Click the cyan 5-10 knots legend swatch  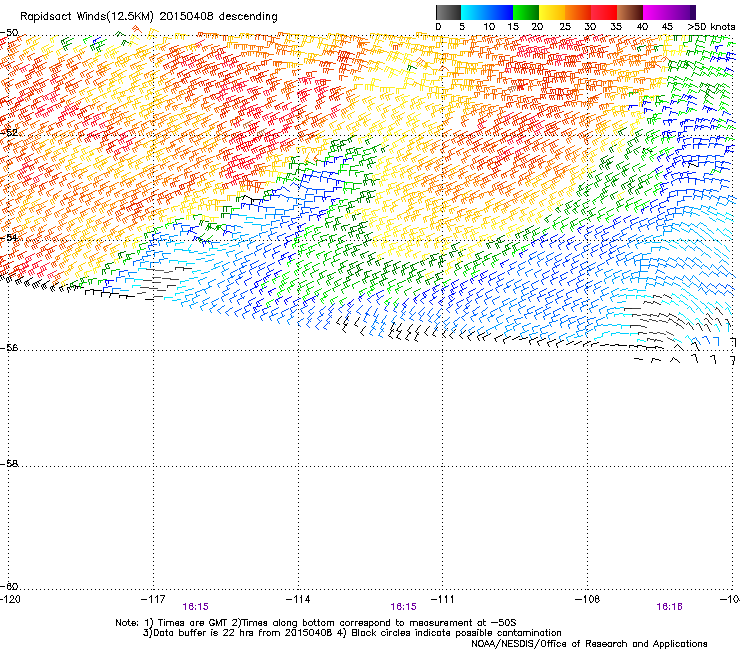(x=474, y=12)
